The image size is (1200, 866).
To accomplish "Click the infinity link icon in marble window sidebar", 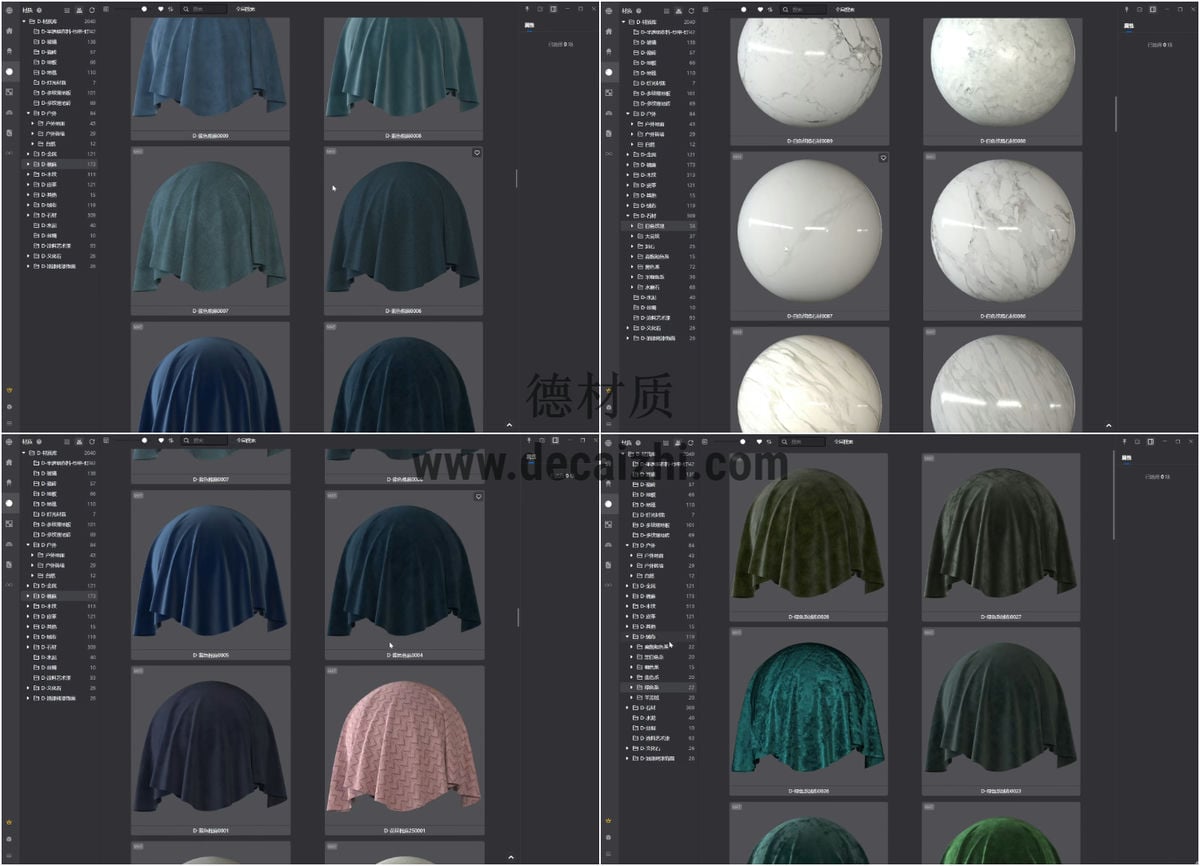I will pos(609,153).
